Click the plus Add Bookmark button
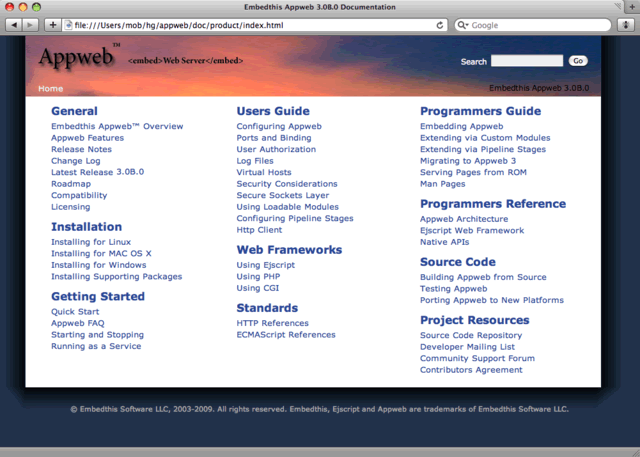Image resolution: width=640 pixels, height=457 pixels. point(53,24)
